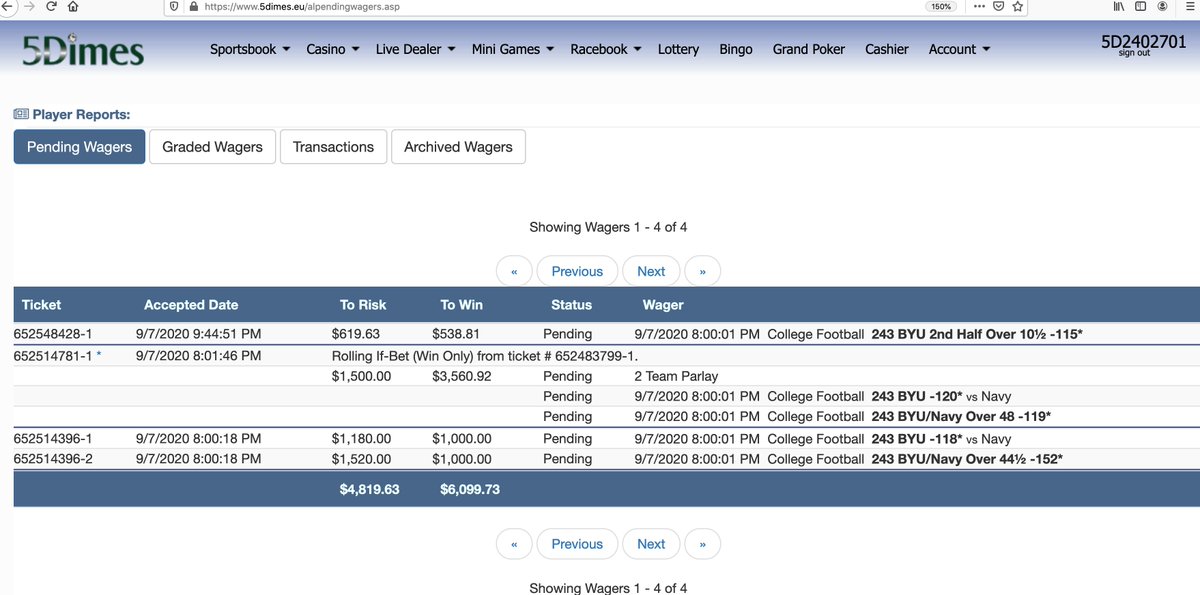Click the Rolling If-Bet description text
The height and width of the screenshot is (595, 1200).
tap(485, 356)
